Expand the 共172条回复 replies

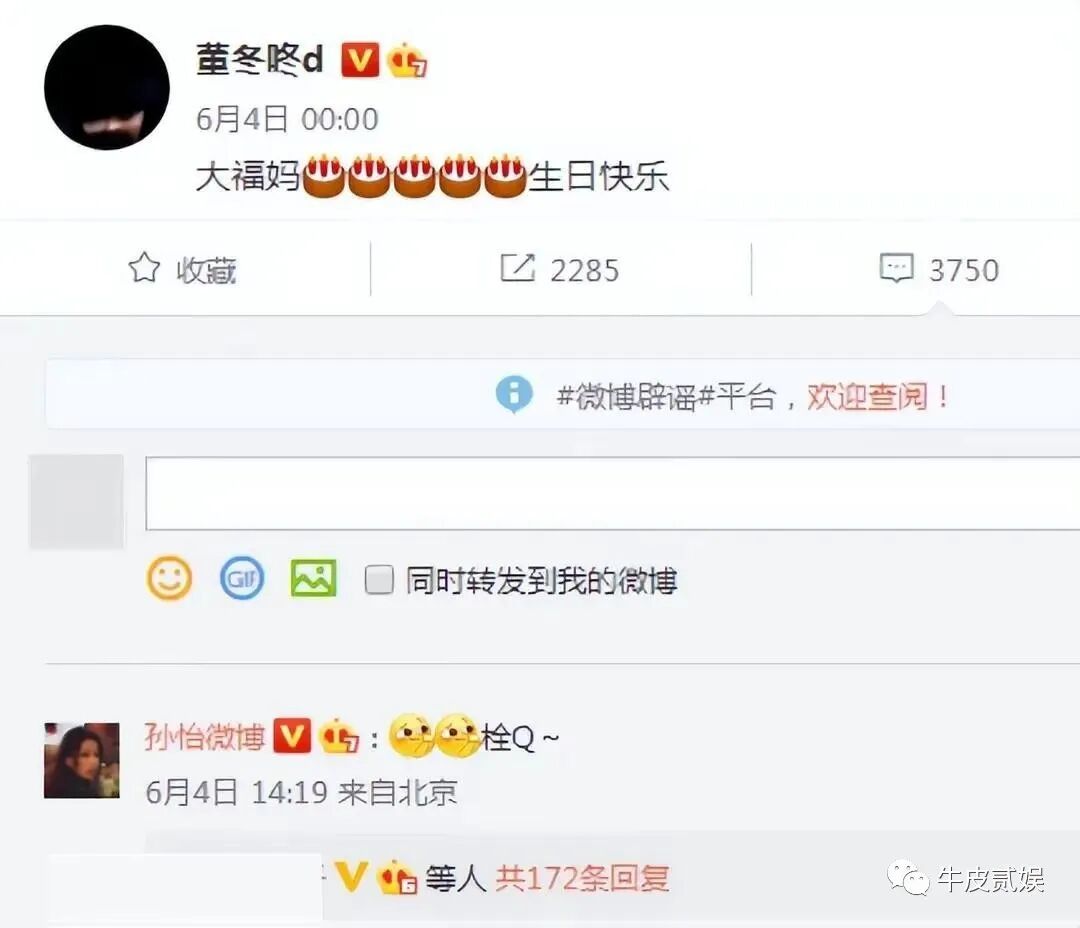(x=582, y=878)
